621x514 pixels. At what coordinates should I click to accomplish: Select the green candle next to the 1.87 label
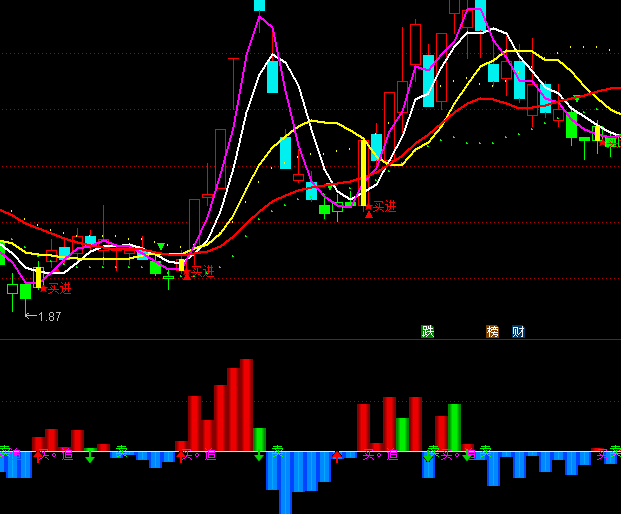tap(25, 291)
